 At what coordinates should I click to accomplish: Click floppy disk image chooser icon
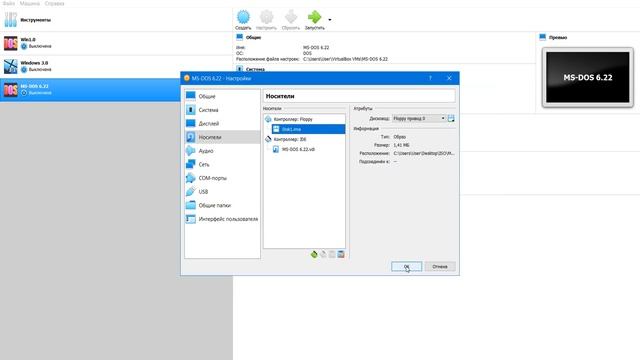coord(451,118)
